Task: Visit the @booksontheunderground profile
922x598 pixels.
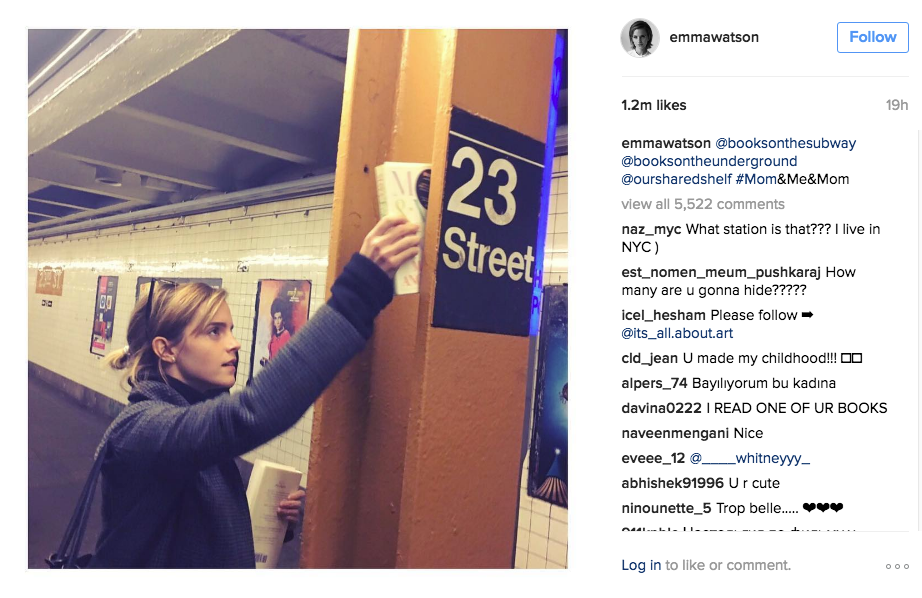Action: point(709,161)
